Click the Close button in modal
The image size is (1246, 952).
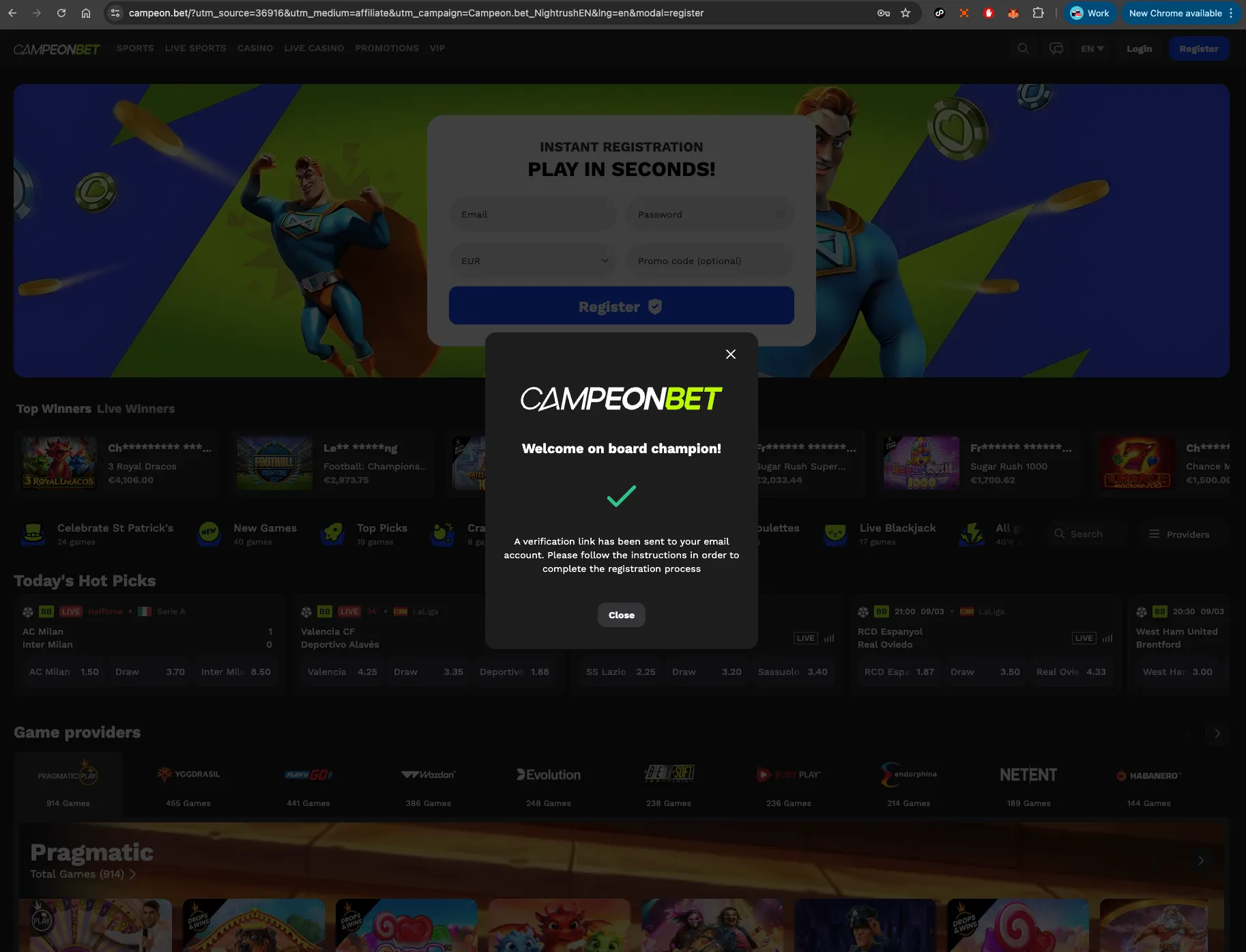pos(622,615)
